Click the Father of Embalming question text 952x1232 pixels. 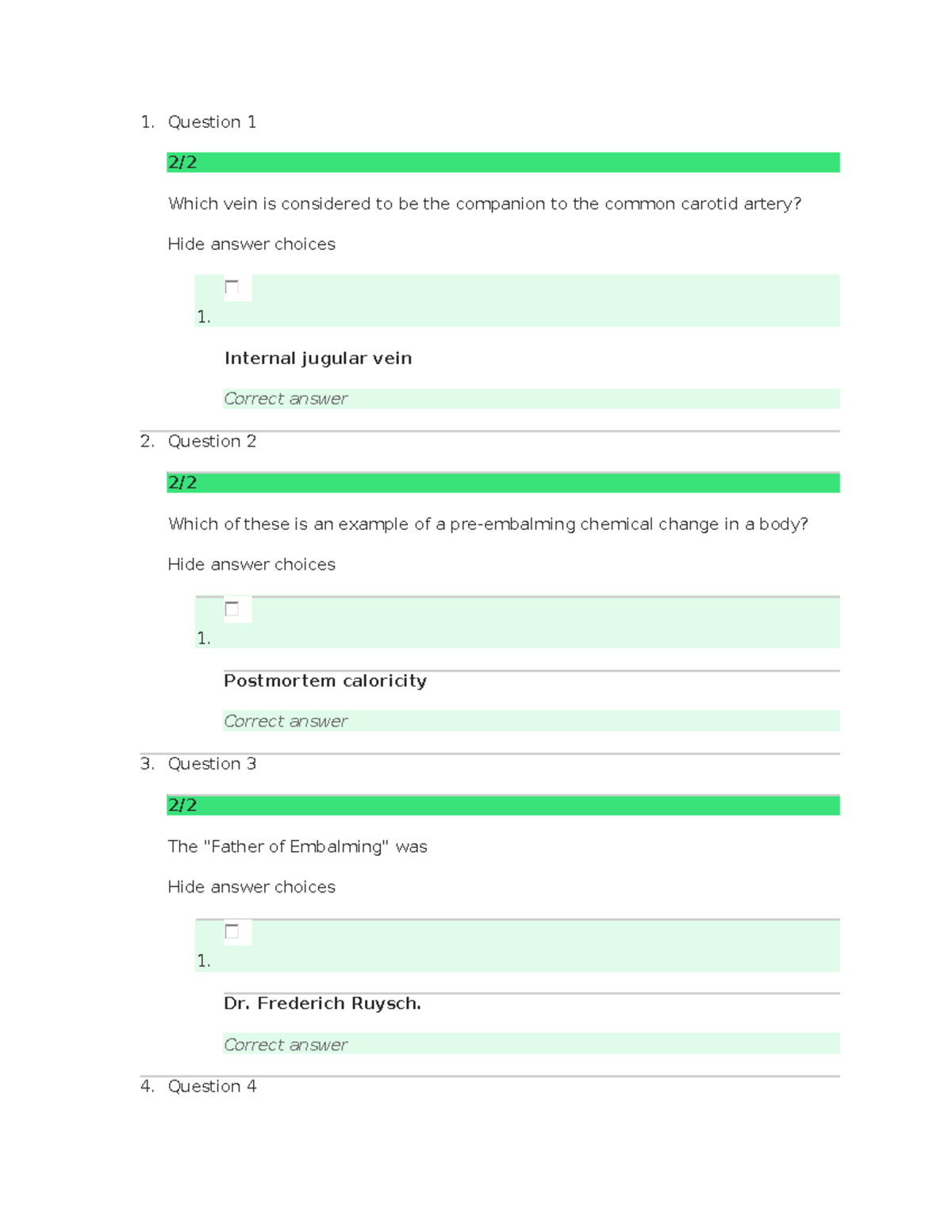297,847
